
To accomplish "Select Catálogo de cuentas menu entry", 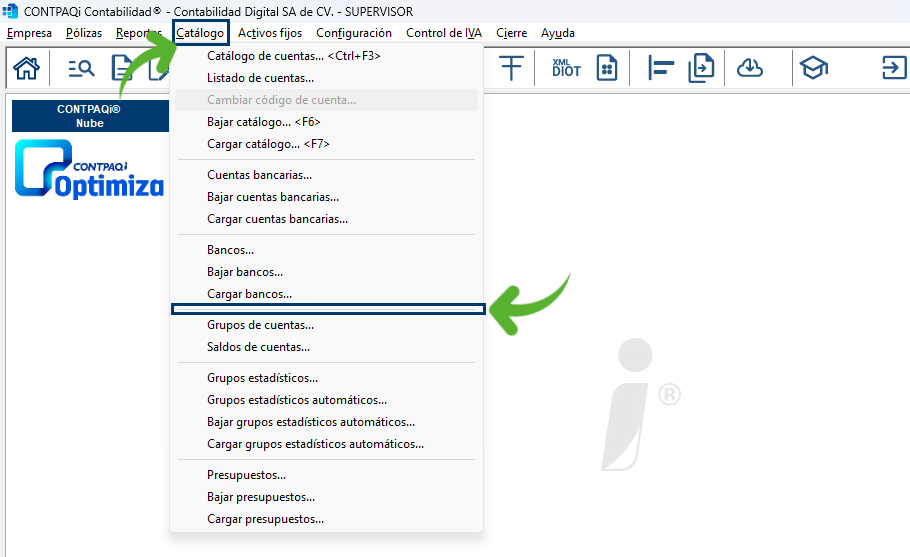I will click(x=293, y=56).
